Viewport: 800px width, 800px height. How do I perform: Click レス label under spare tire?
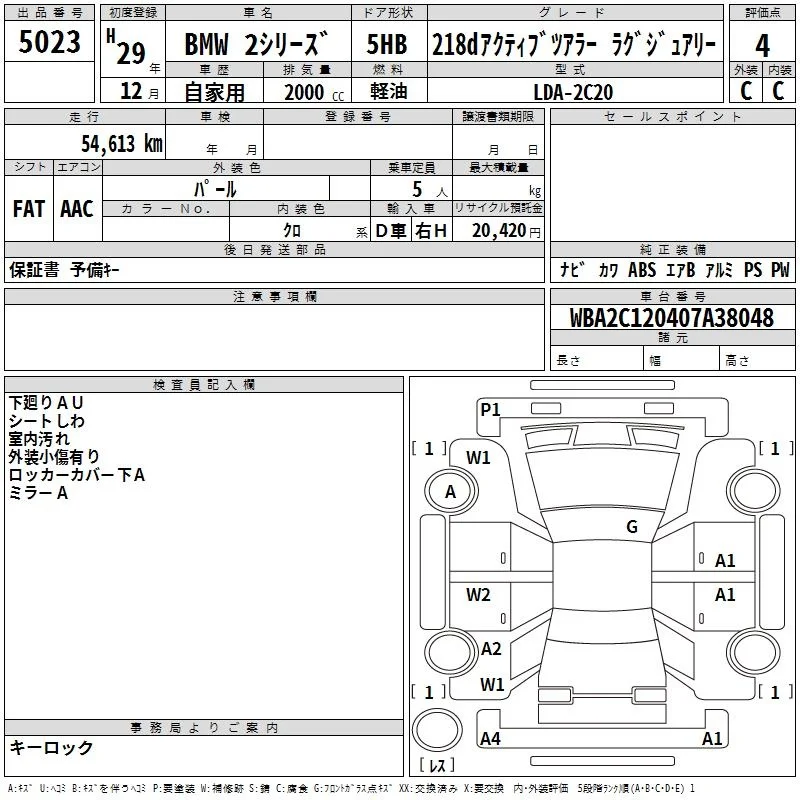437,764
